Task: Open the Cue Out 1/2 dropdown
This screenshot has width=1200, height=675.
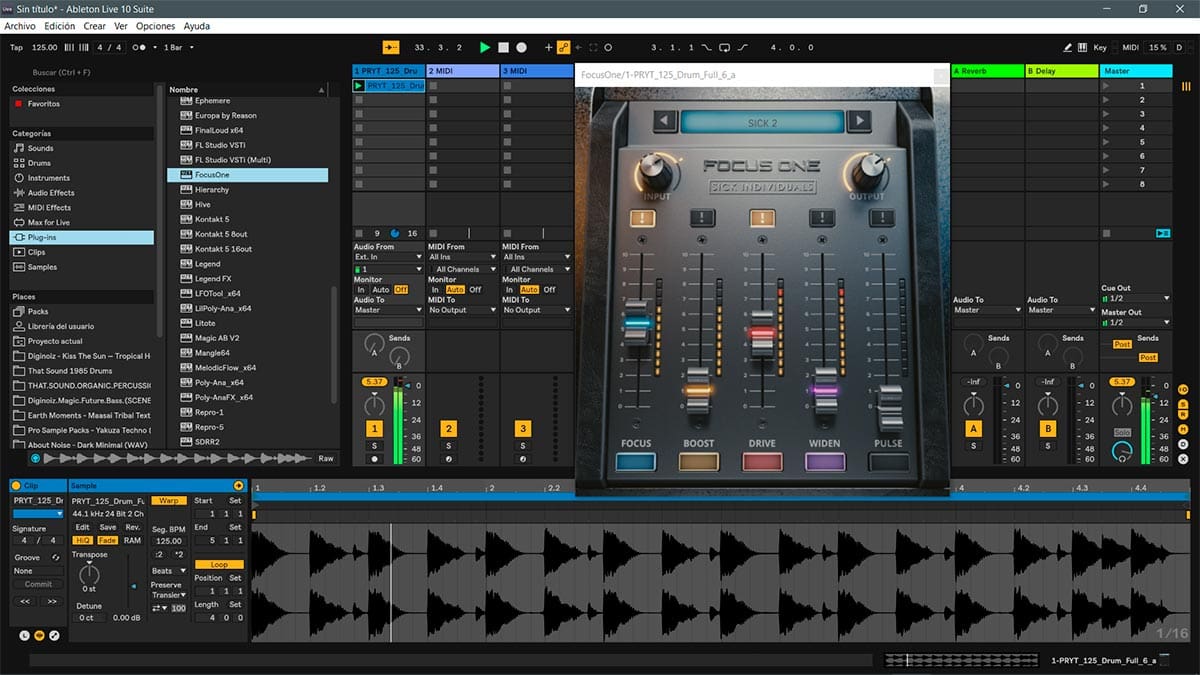Action: [1135, 298]
